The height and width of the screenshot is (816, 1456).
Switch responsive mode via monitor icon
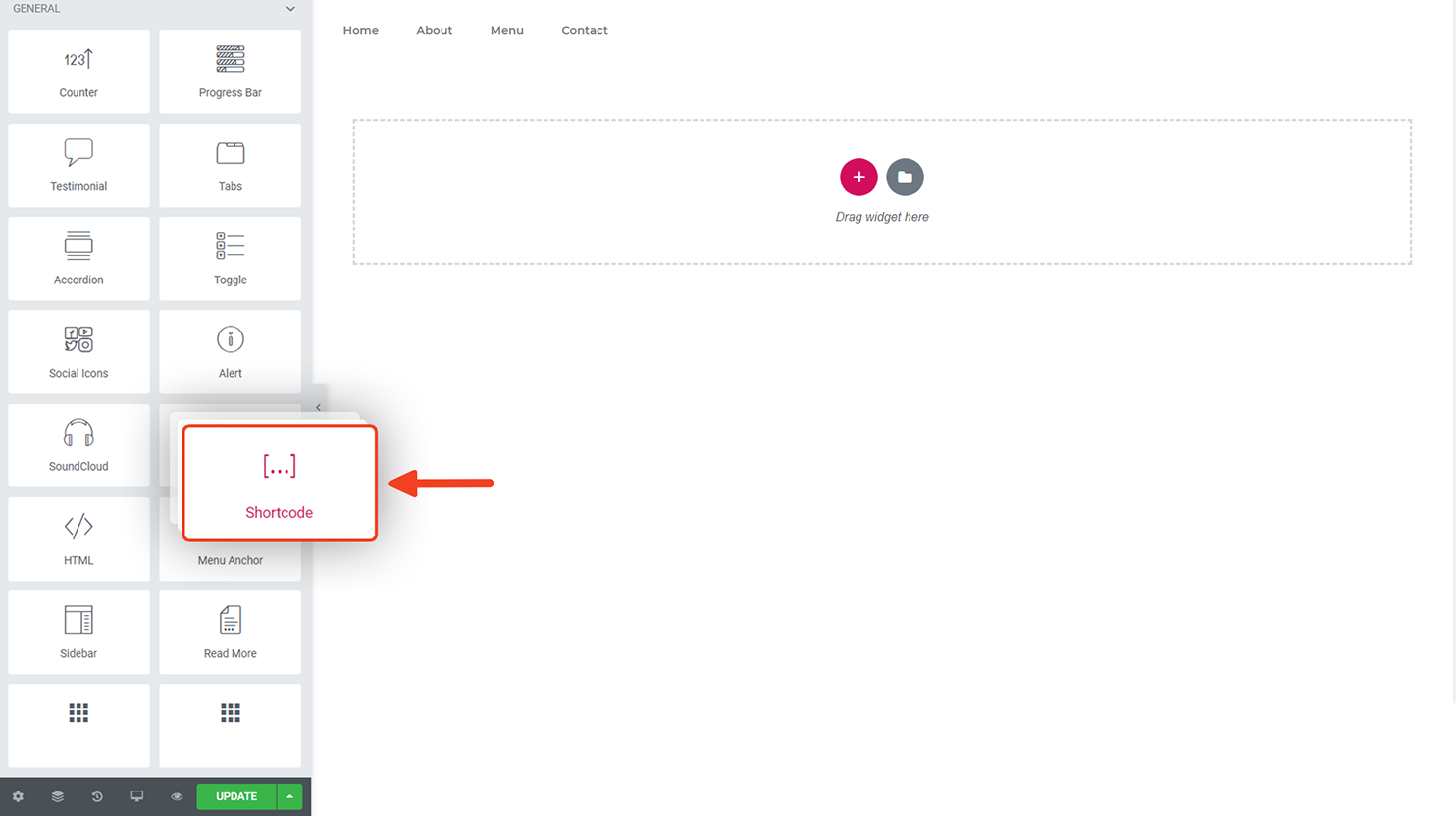(137, 796)
